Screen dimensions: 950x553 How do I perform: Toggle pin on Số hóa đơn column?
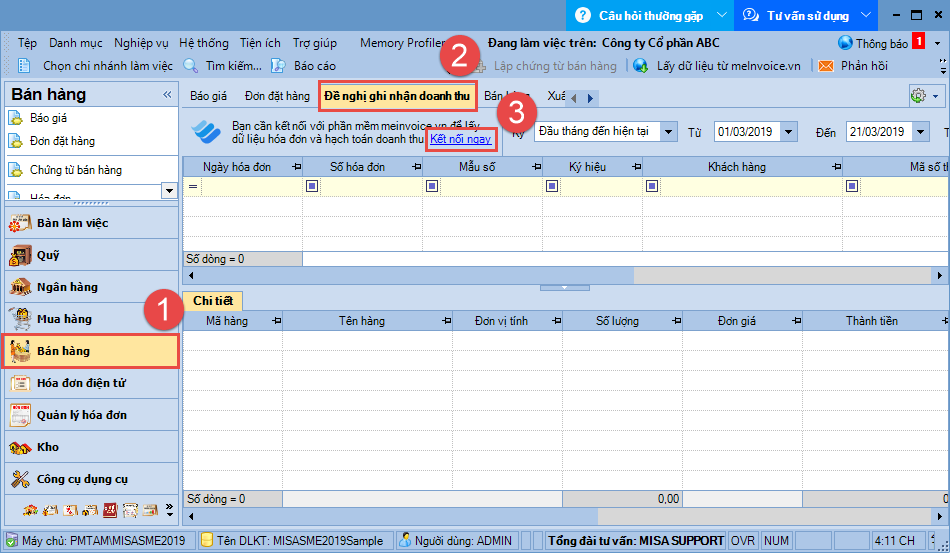click(x=416, y=167)
